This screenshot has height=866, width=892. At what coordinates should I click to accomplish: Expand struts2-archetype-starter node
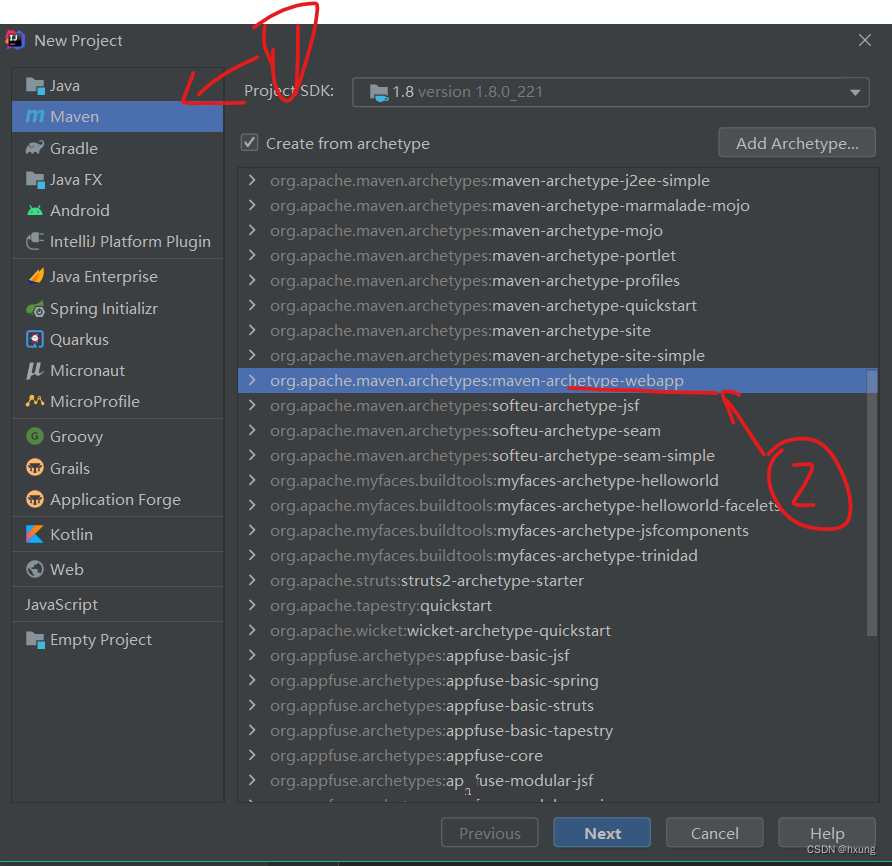[x=252, y=580]
